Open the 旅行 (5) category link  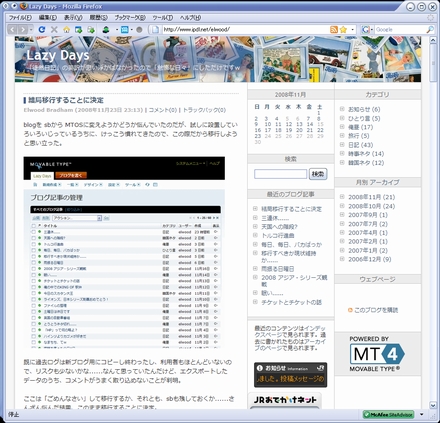pos(358,136)
